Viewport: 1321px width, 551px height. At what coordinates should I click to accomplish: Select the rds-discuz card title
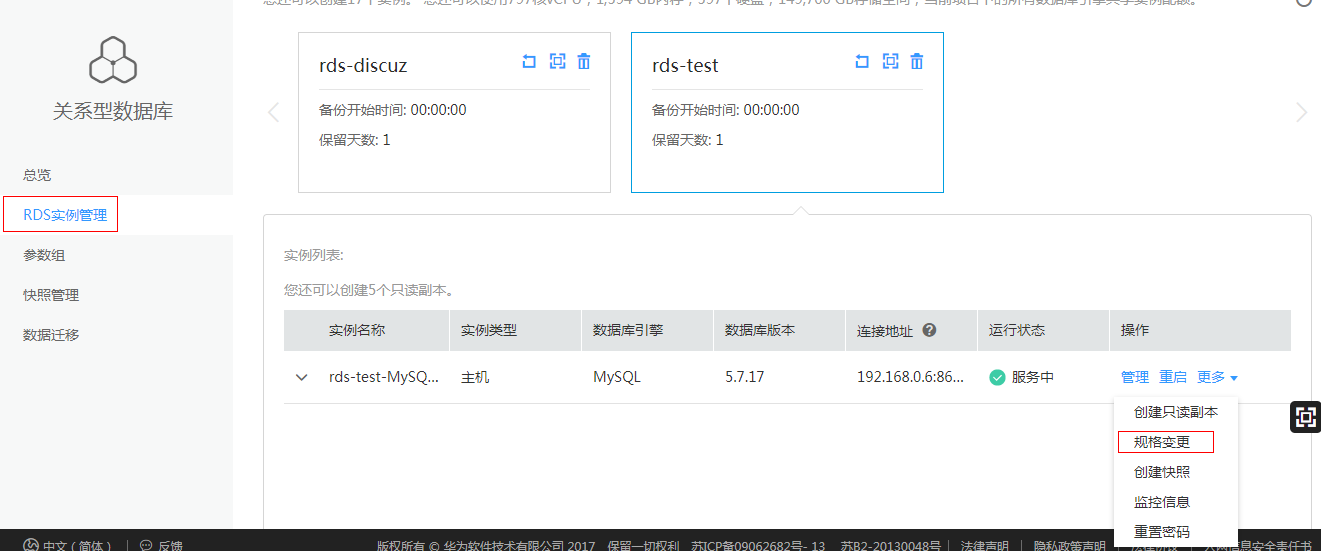pyautogui.click(x=363, y=66)
